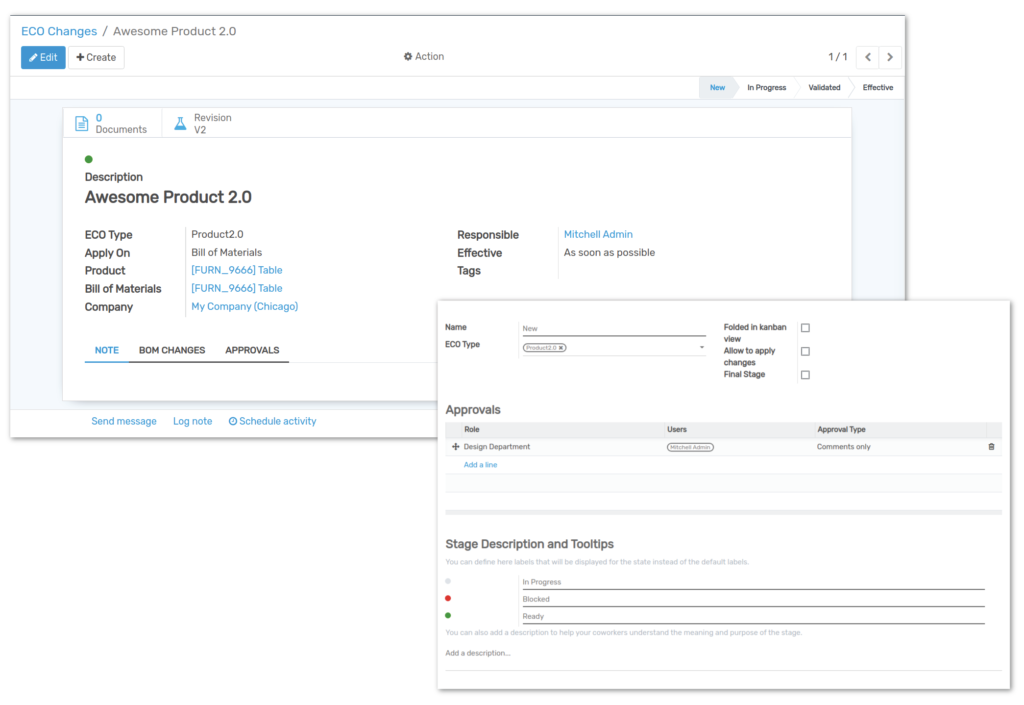The width and height of the screenshot is (1024, 705).
Task: Toggle Folded in kanban view checkbox
Action: [x=805, y=328]
